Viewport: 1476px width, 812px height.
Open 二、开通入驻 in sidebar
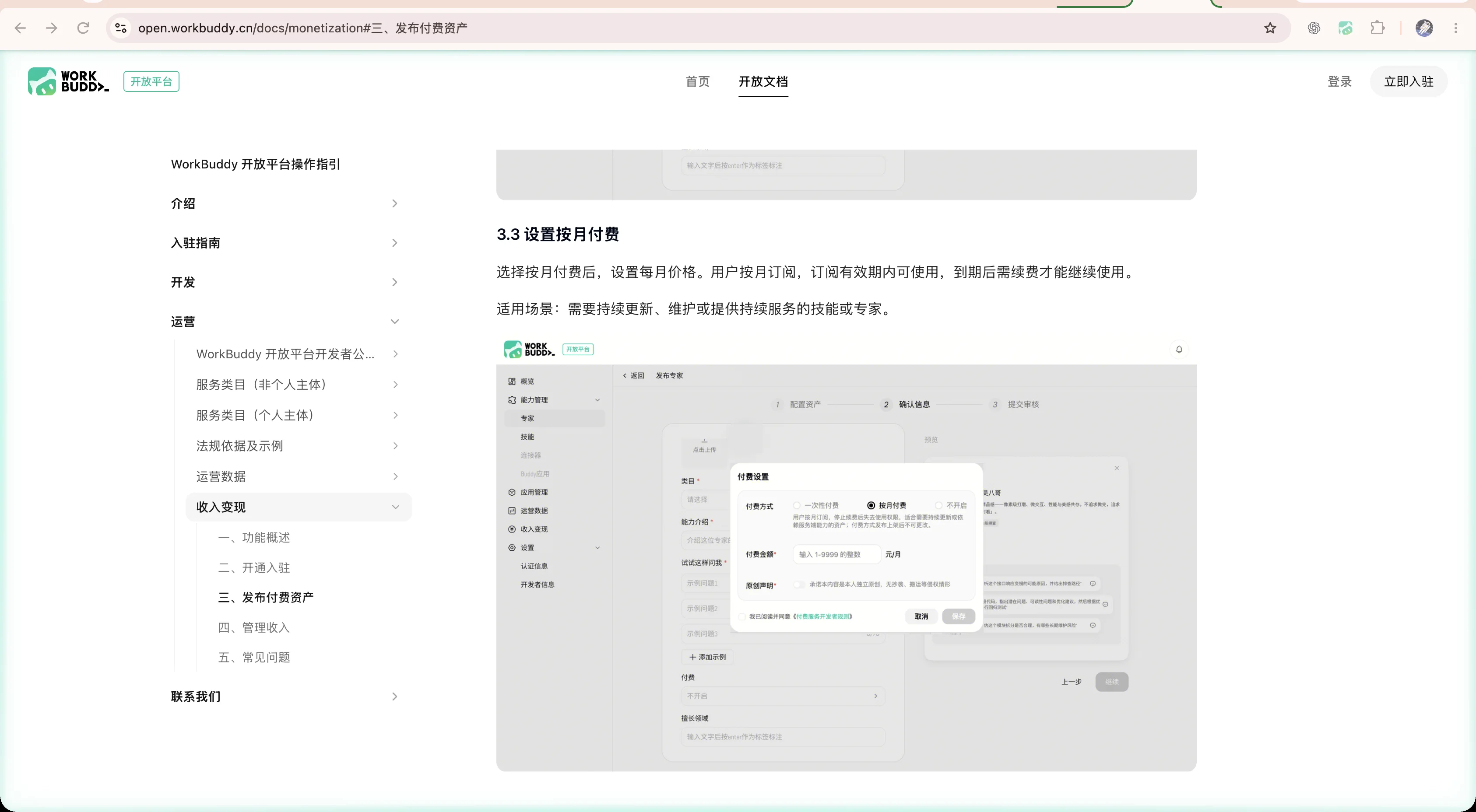tap(254, 567)
